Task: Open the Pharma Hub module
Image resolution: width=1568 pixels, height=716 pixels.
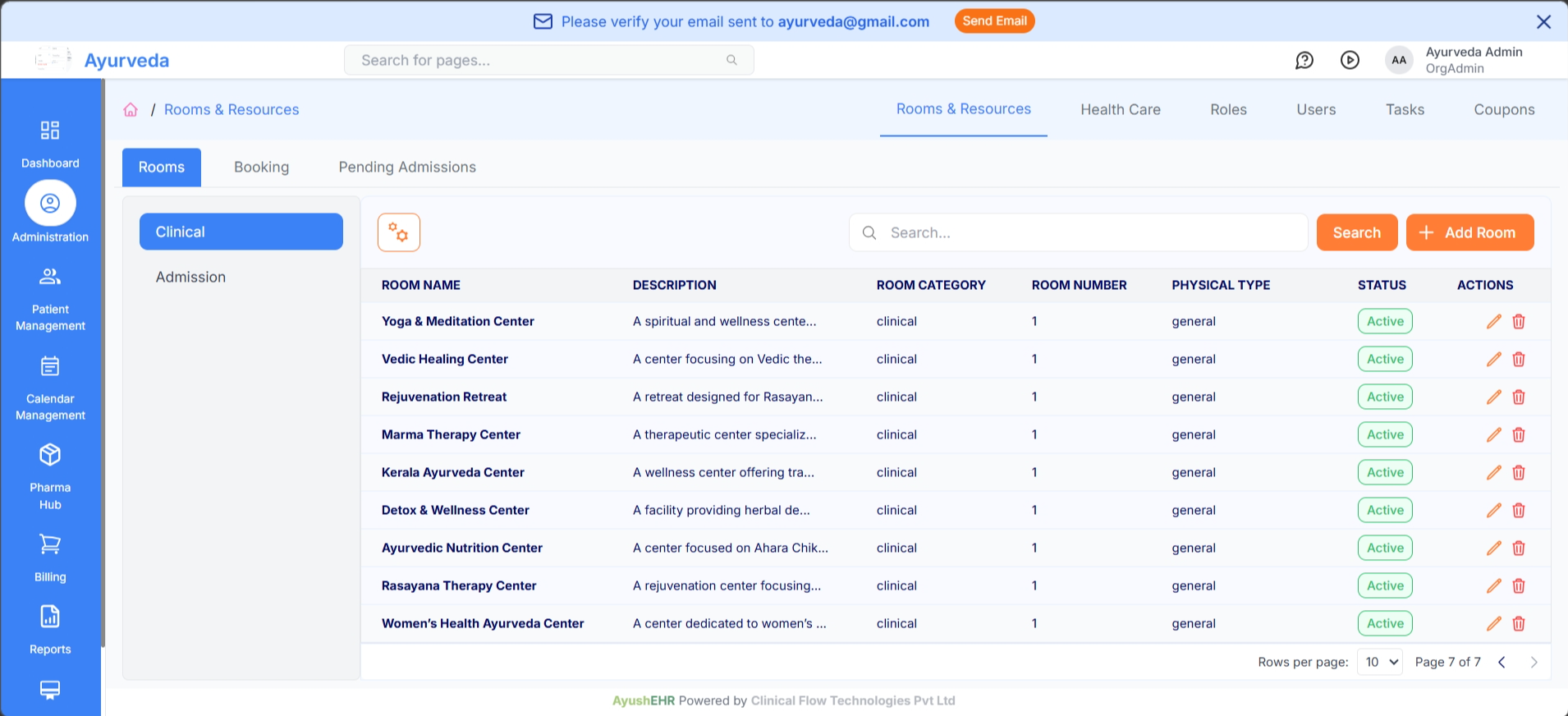Action: [50, 456]
